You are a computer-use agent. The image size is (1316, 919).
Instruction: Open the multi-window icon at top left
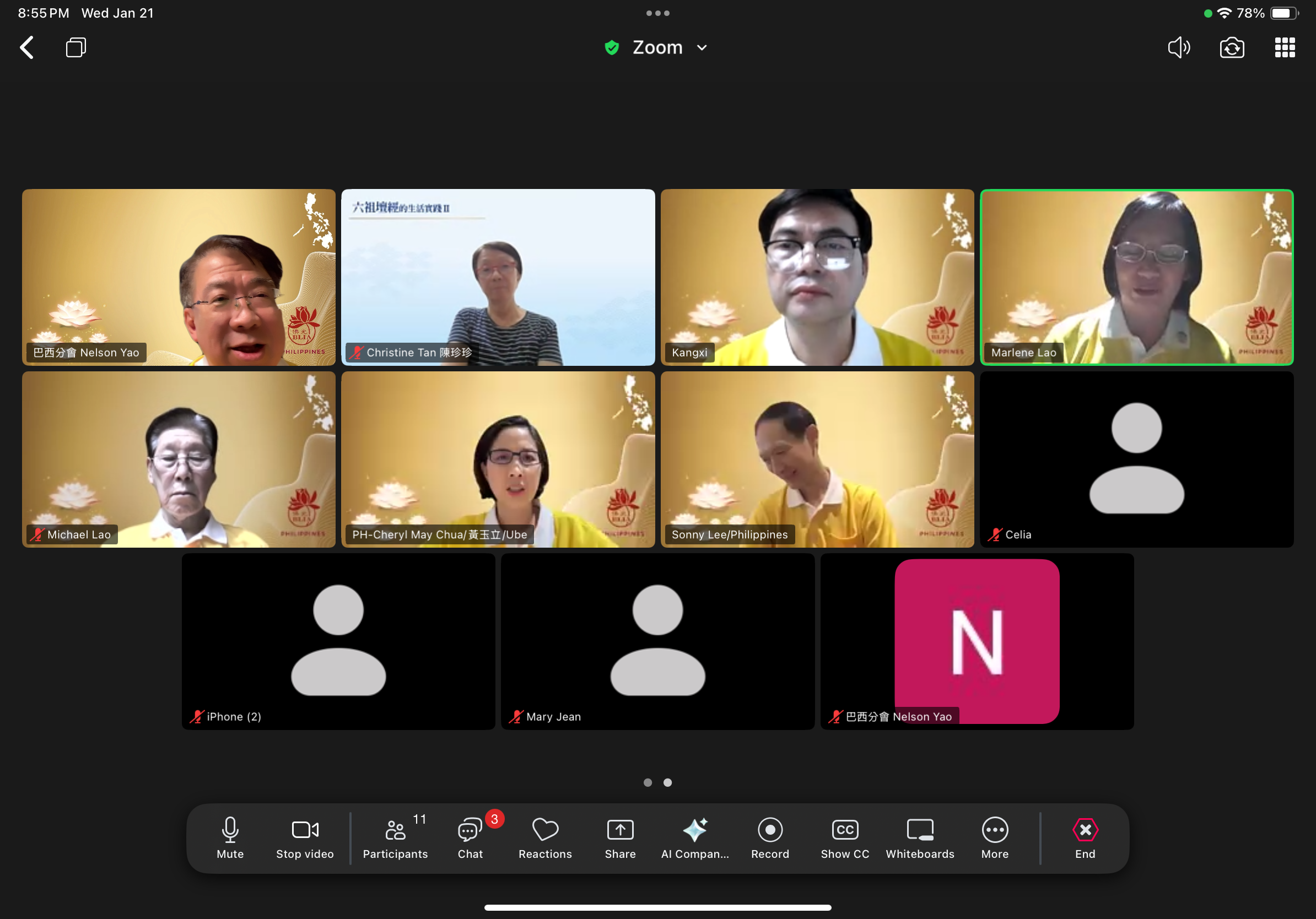pyautogui.click(x=75, y=47)
